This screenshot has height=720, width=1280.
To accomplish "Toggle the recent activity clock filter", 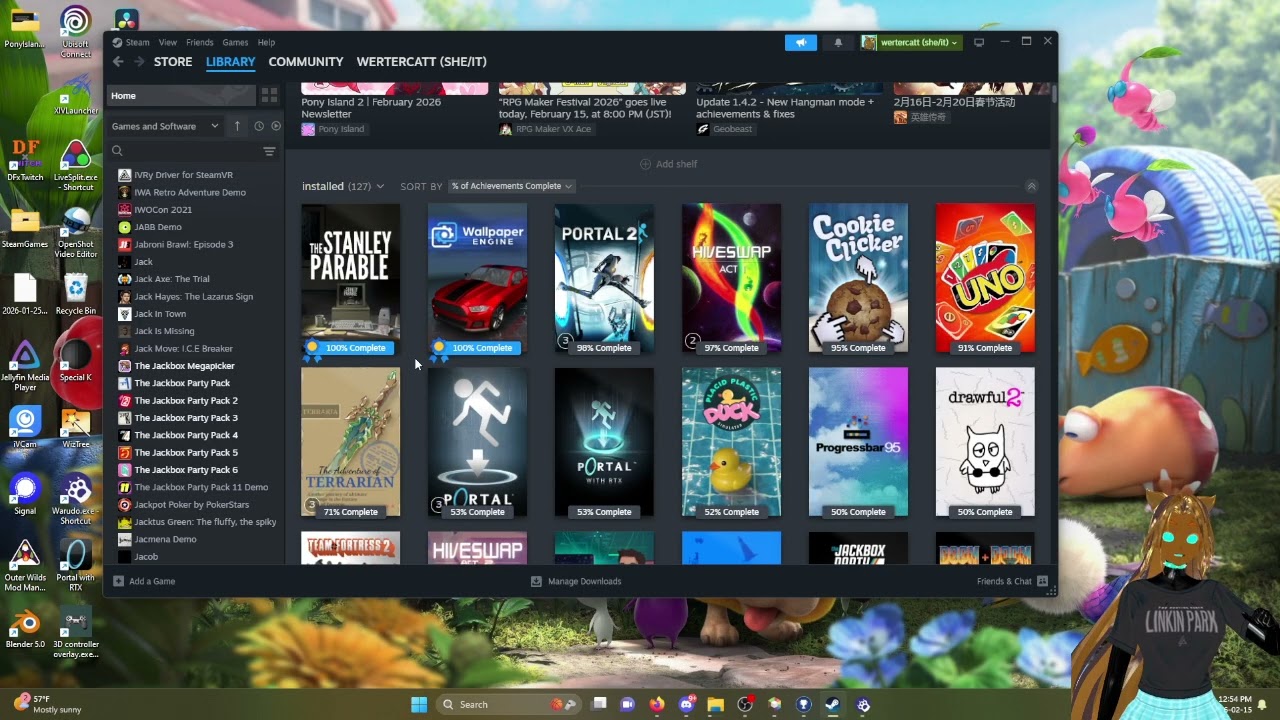I will (x=259, y=126).
